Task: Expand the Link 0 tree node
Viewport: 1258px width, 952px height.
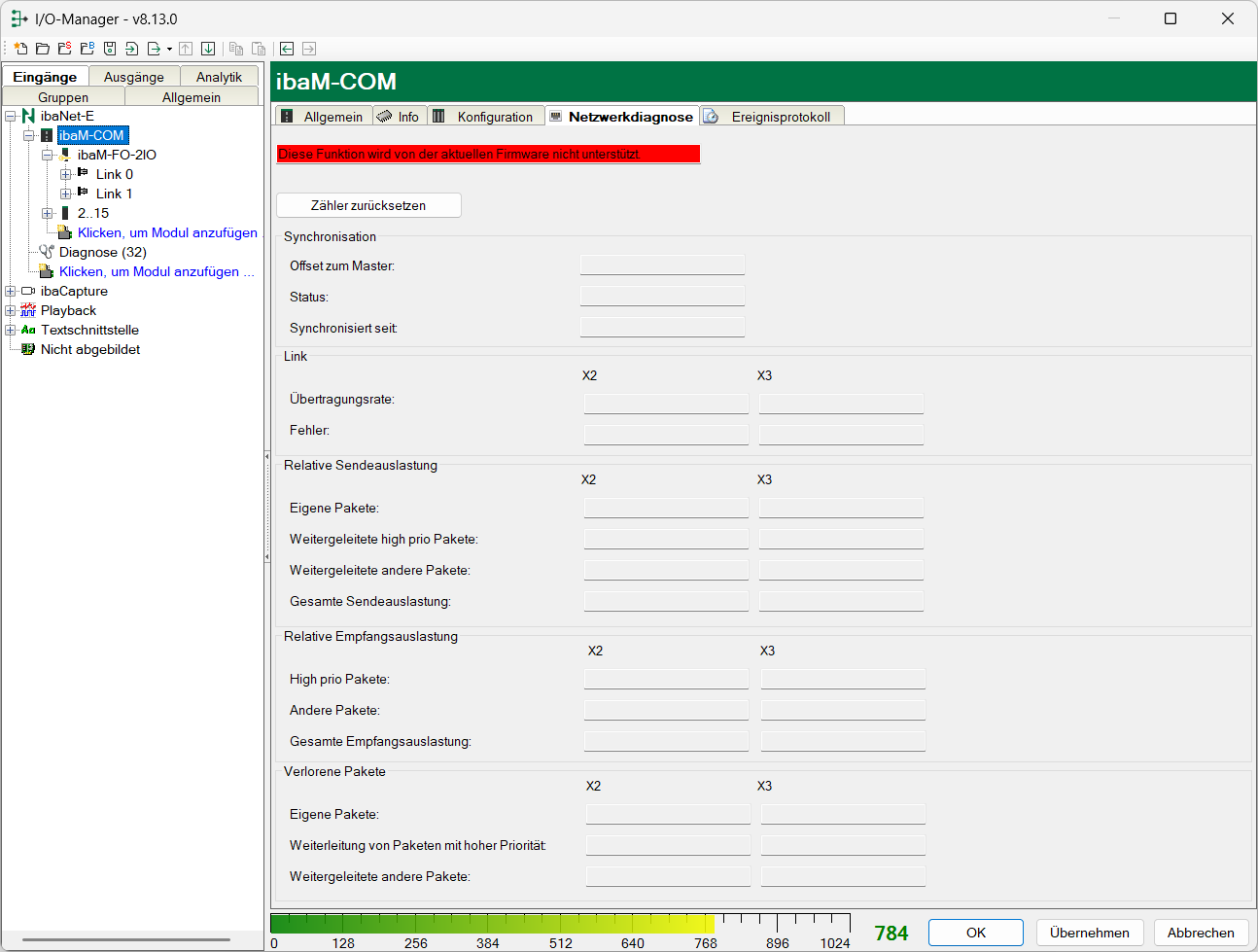Action: (x=66, y=174)
